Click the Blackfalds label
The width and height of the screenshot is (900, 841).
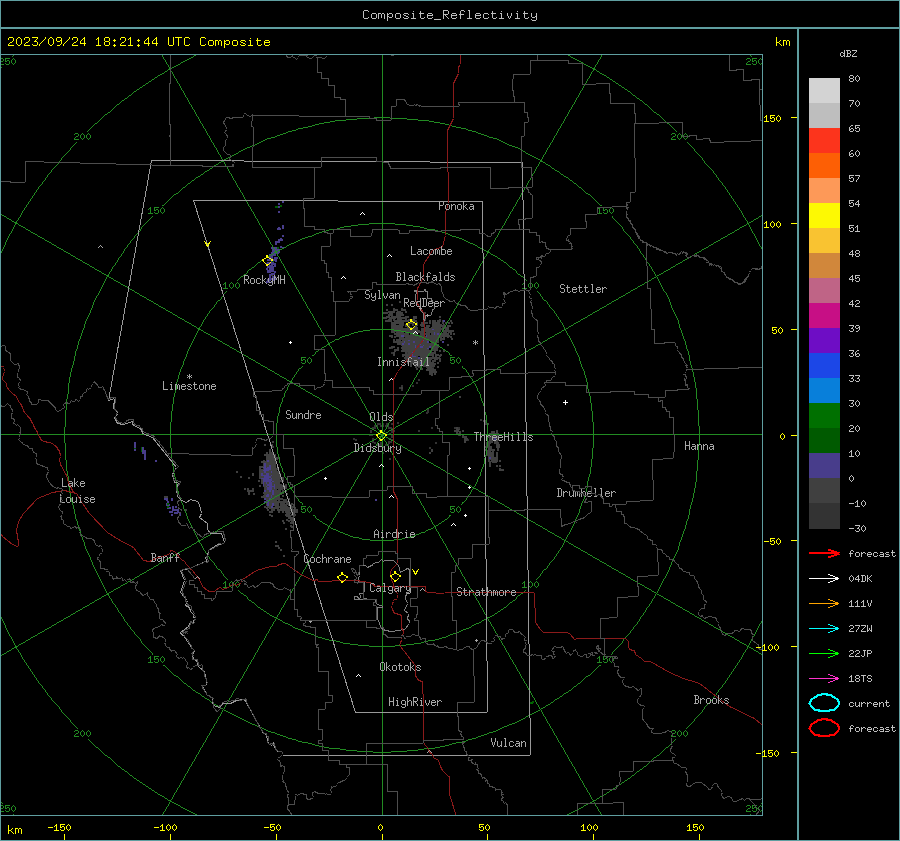tap(425, 277)
